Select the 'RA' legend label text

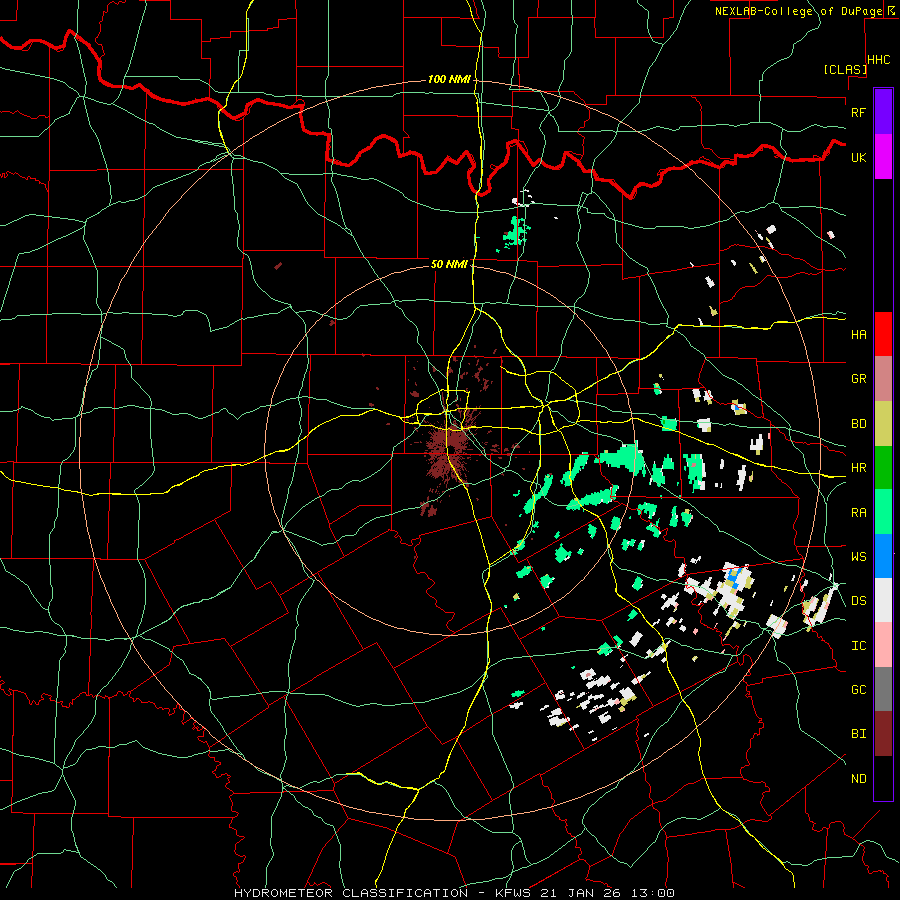click(x=858, y=513)
